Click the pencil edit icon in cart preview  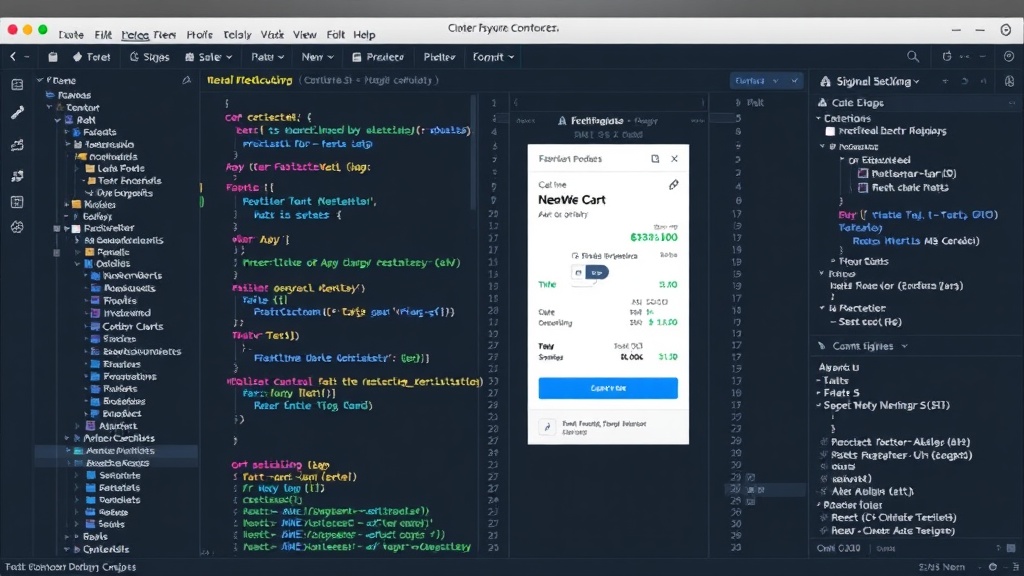point(673,185)
